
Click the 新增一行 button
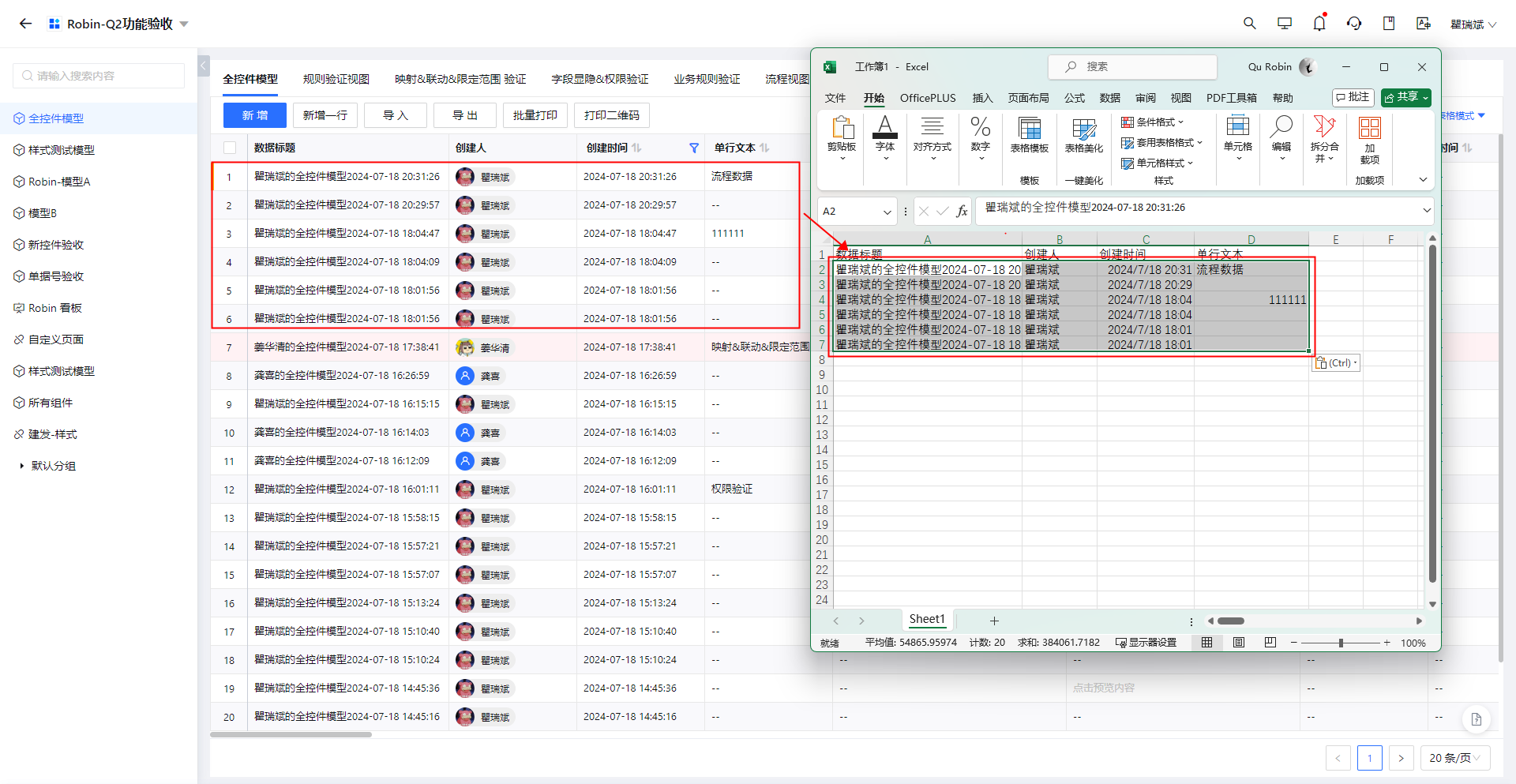coord(325,115)
